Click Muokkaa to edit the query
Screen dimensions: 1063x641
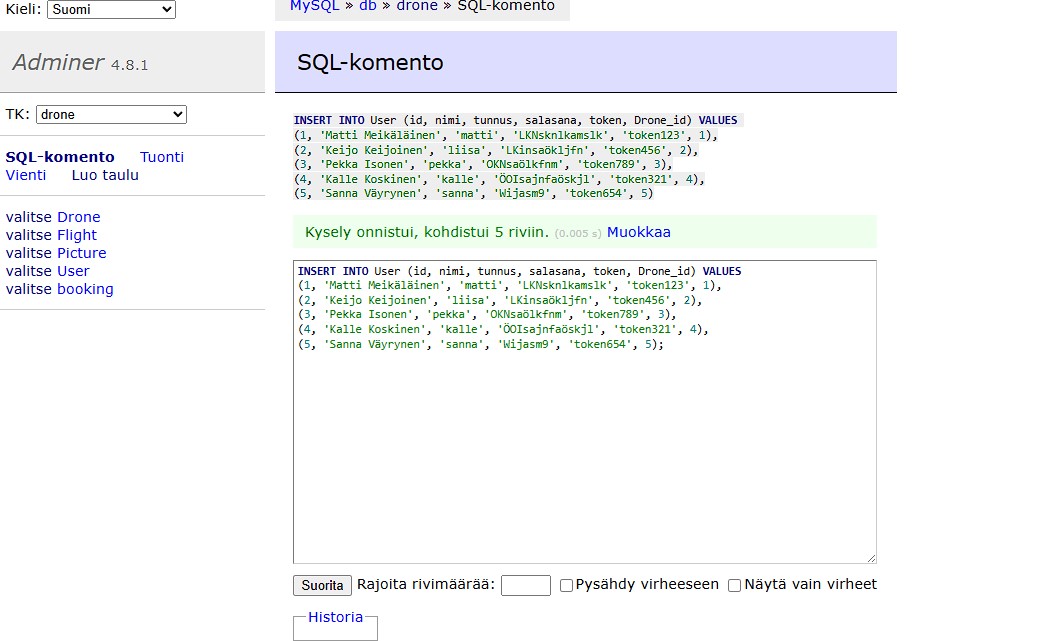click(638, 232)
